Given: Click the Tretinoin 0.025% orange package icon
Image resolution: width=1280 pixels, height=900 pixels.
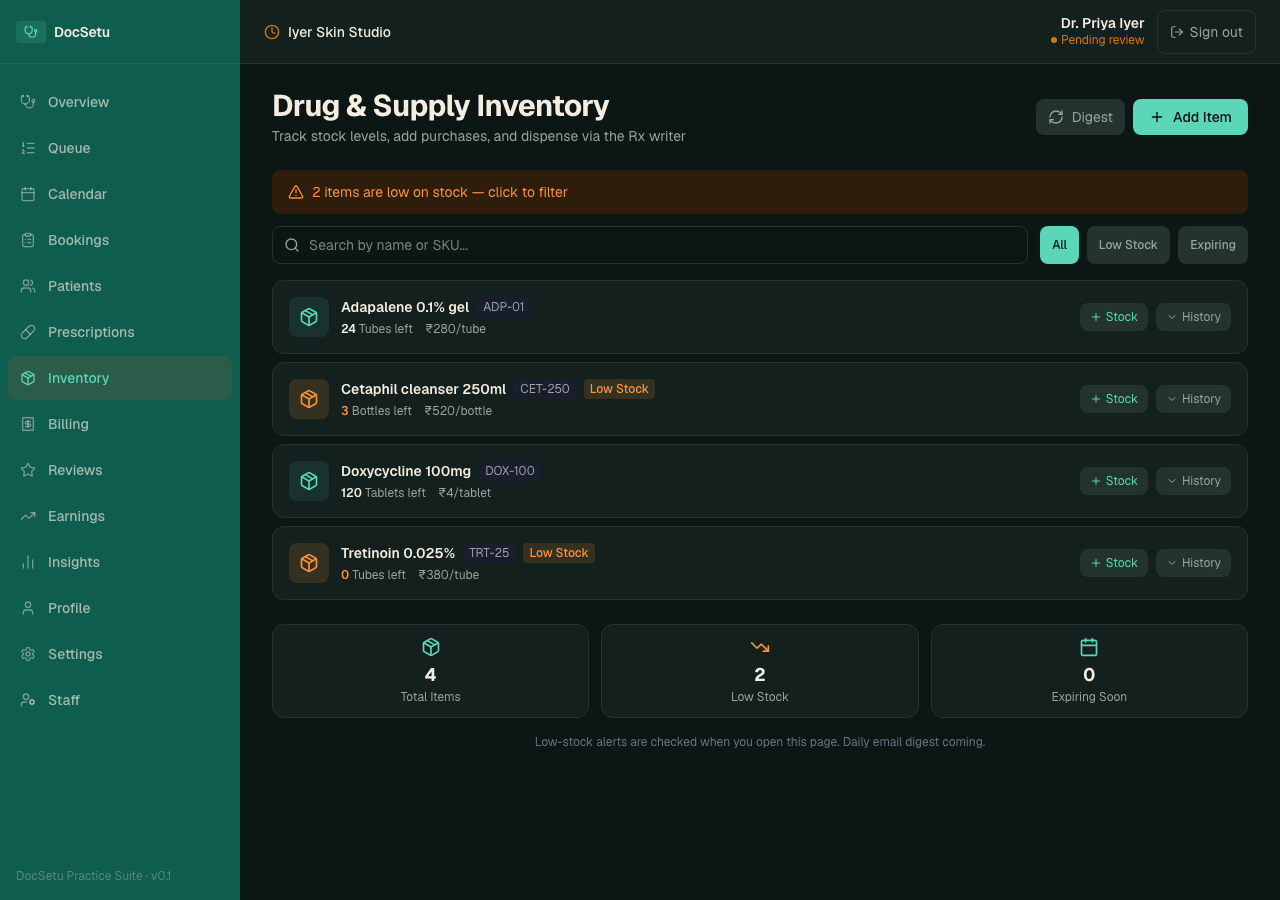Looking at the screenshot, I should (x=309, y=563).
